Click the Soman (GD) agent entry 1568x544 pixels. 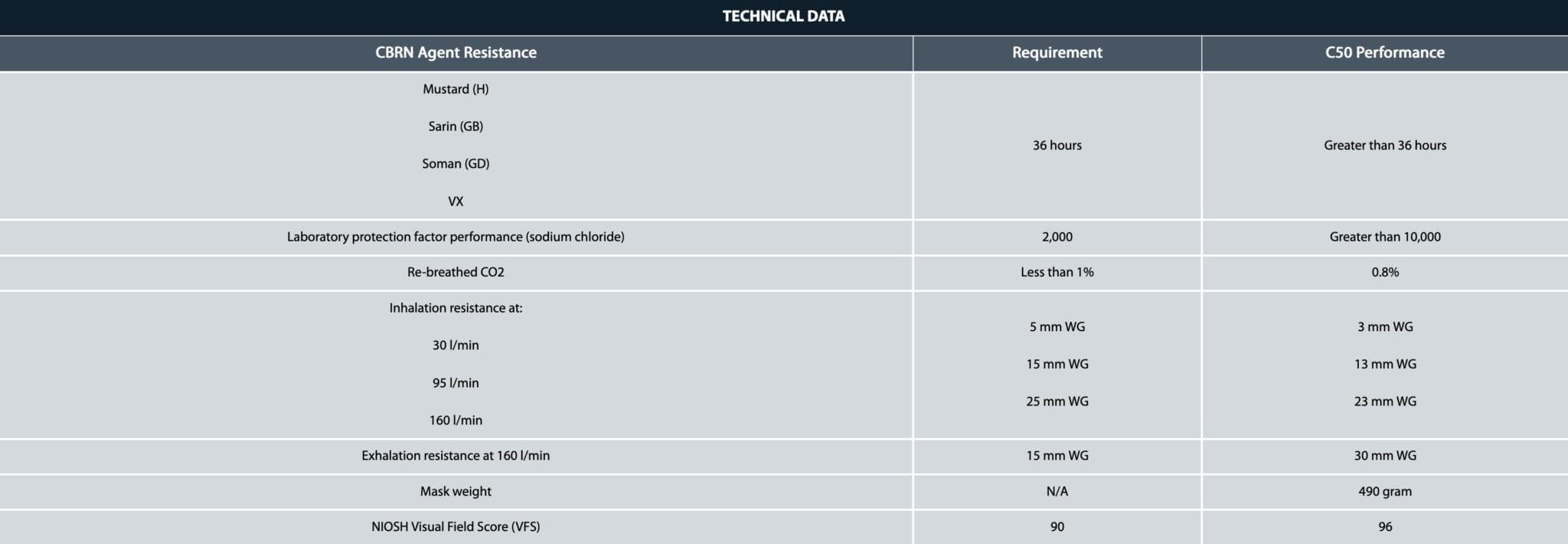click(x=456, y=163)
